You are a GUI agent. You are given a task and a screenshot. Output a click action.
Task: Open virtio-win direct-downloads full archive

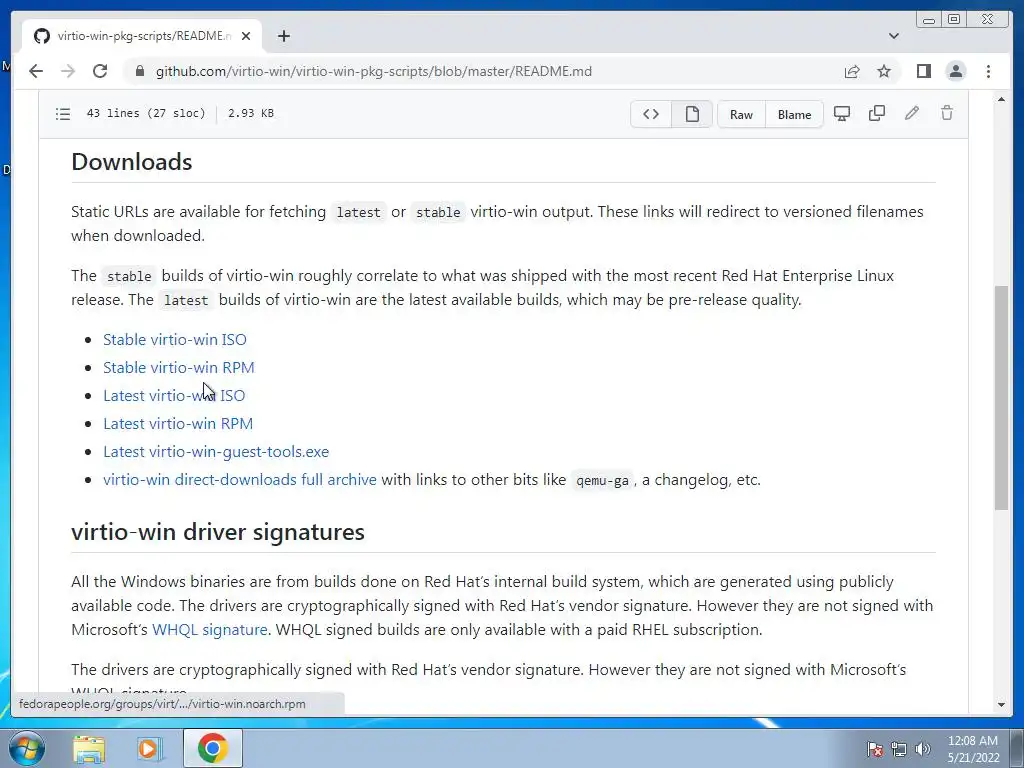click(x=240, y=480)
